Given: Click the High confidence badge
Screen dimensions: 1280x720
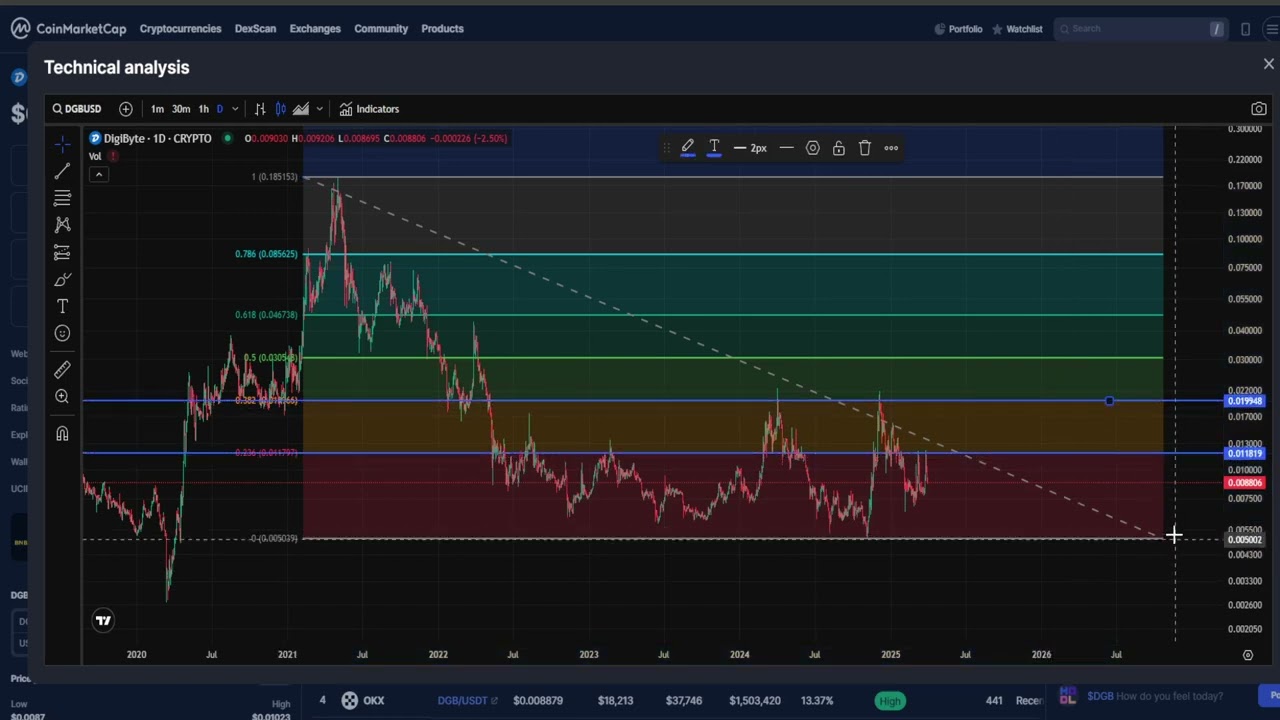Looking at the screenshot, I should tap(890, 701).
